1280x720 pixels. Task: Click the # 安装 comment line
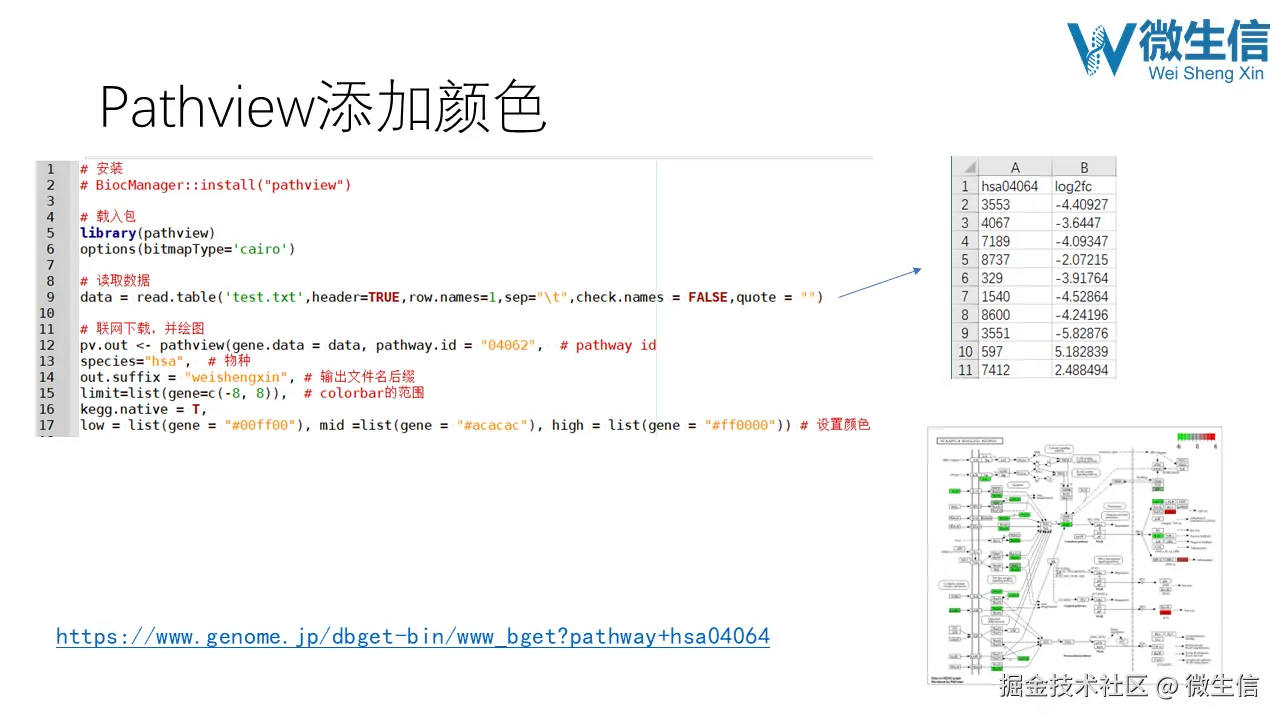pos(101,169)
